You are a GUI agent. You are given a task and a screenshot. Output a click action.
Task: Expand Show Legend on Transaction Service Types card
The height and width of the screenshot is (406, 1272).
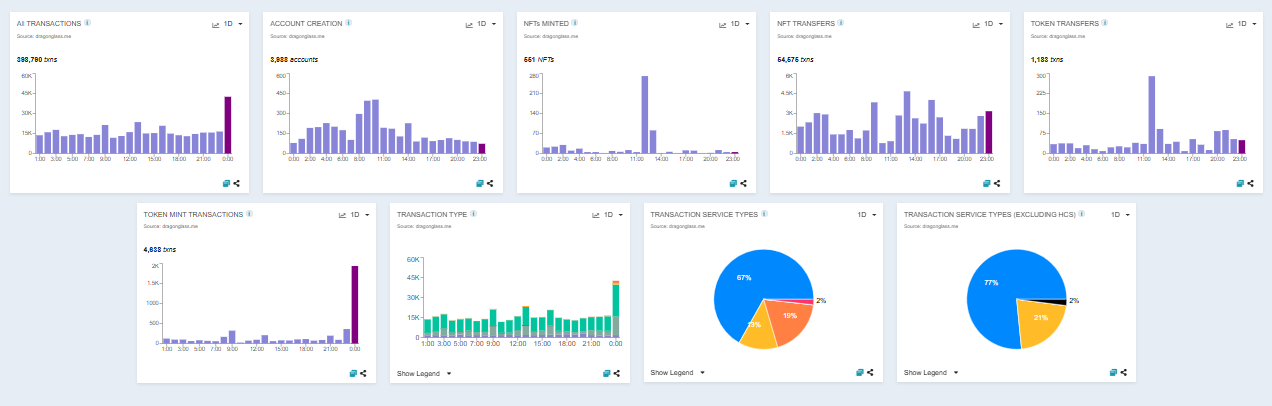point(678,372)
